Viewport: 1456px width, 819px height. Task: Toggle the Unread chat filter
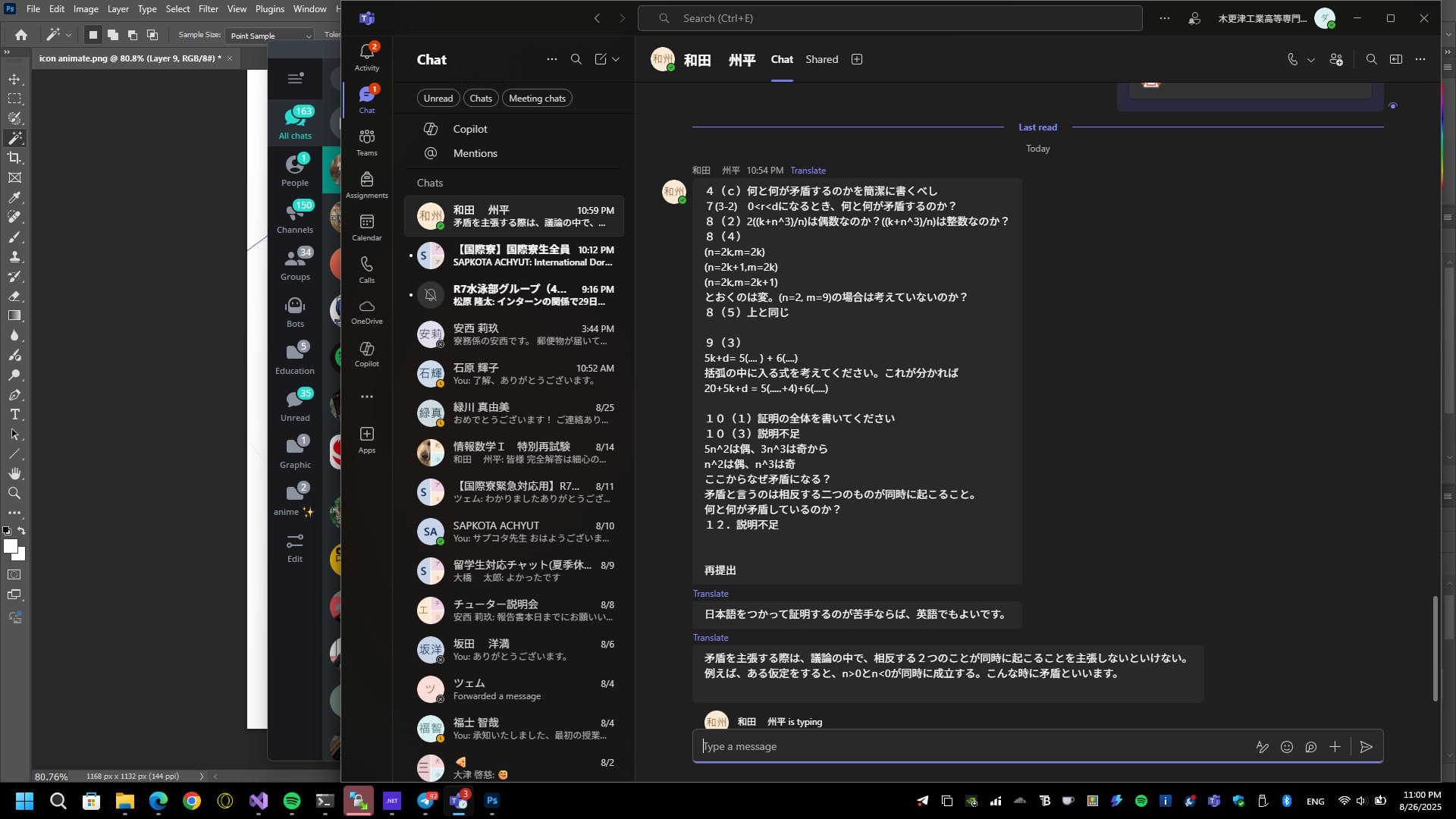(438, 99)
